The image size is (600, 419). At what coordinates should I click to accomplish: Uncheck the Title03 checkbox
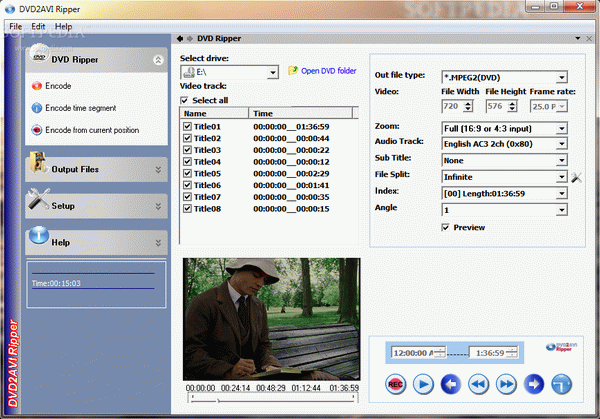click(x=187, y=150)
